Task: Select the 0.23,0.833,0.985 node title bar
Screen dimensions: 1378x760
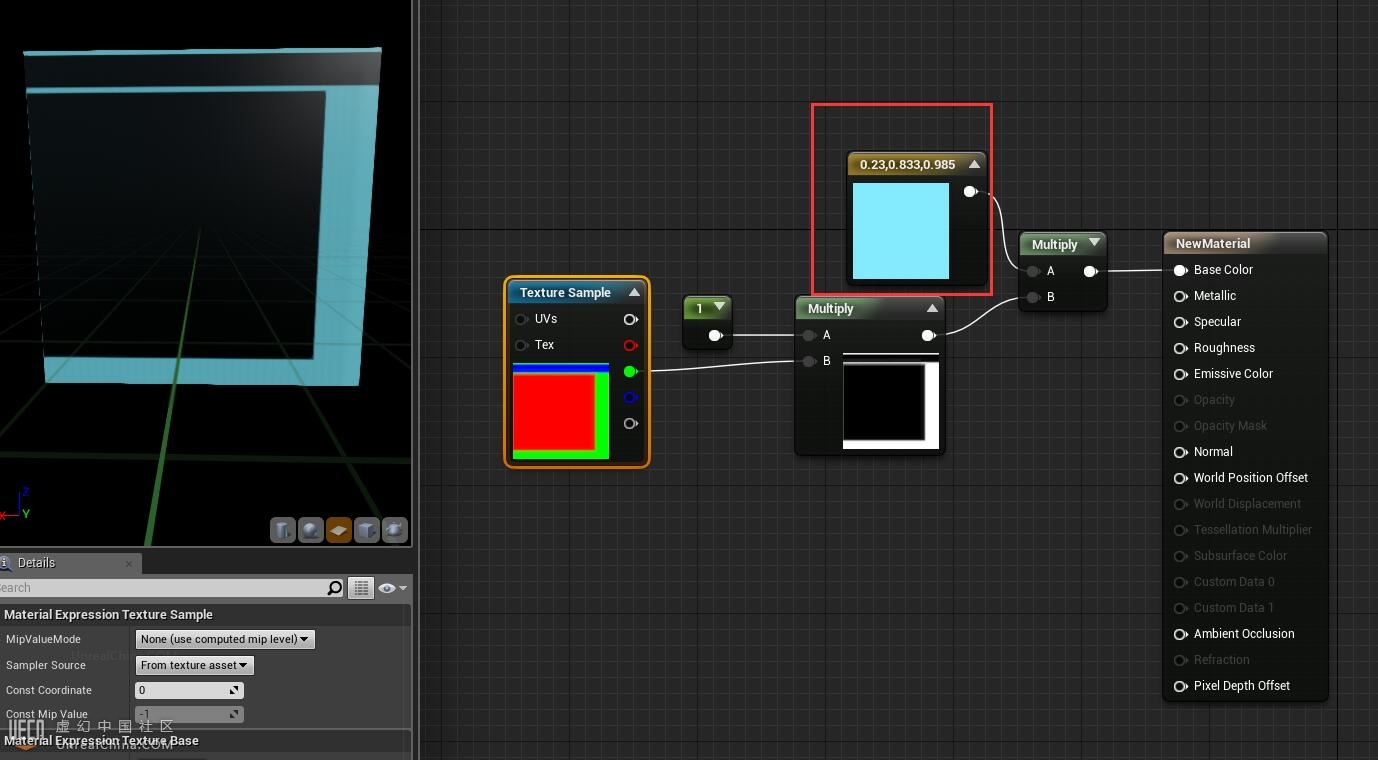Action: pyautogui.click(x=907, y=164)
